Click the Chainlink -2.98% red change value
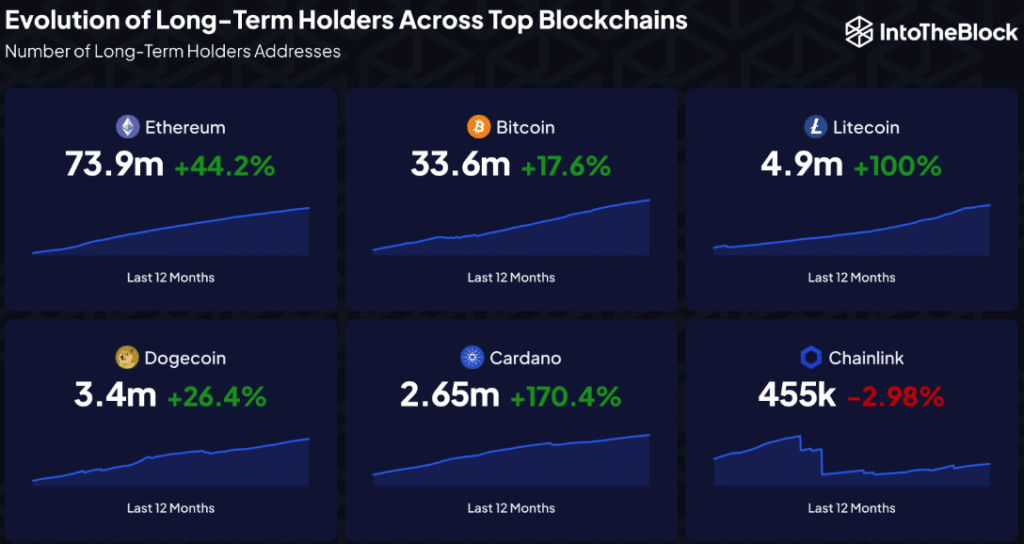Screen dimensions: 1024x544 [895, 396]
